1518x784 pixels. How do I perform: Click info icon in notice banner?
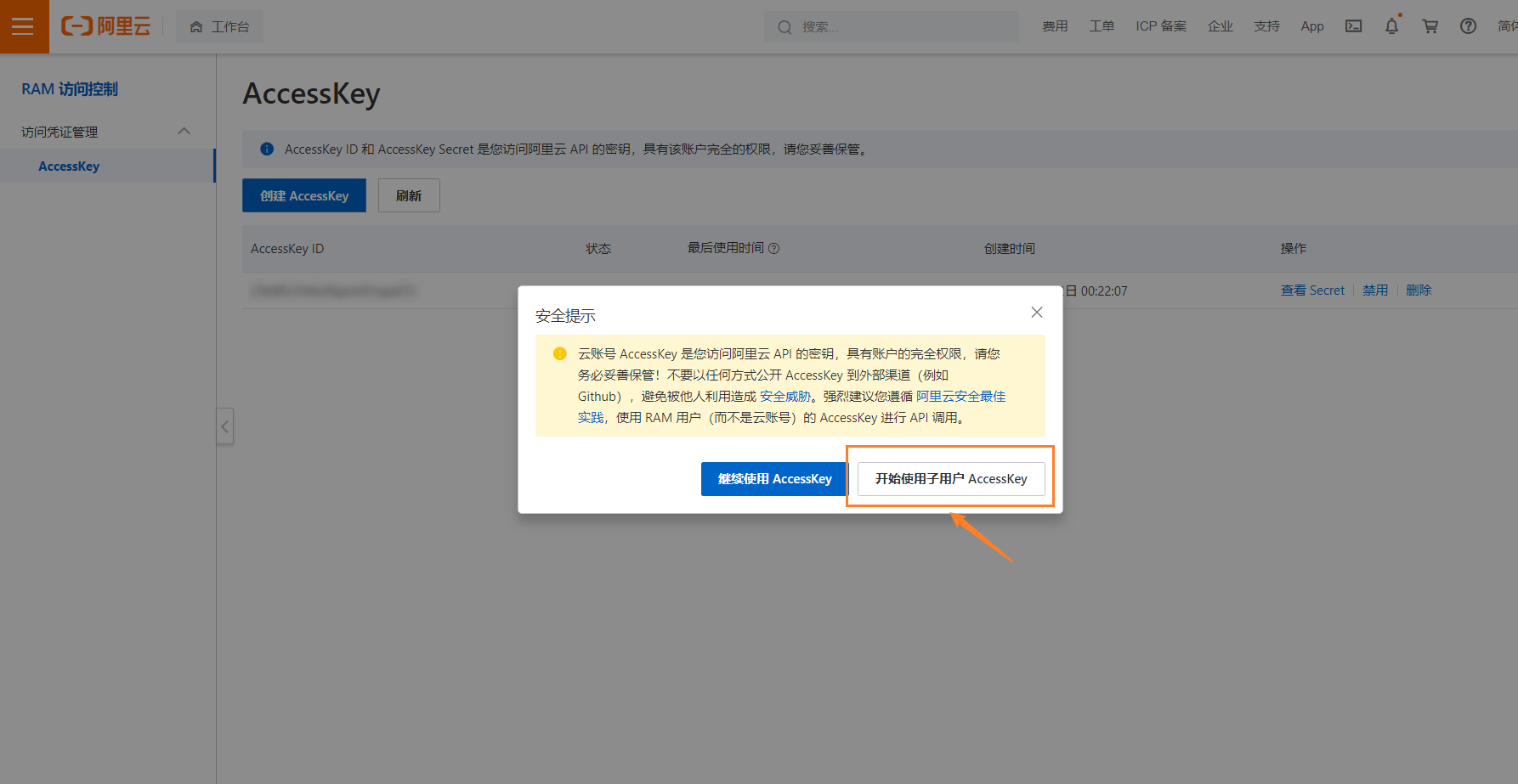[x=267, y=149]
